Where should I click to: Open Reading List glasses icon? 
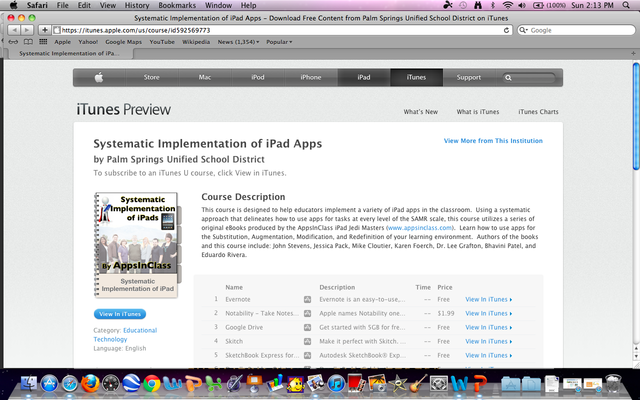click(x=13, y=42)
